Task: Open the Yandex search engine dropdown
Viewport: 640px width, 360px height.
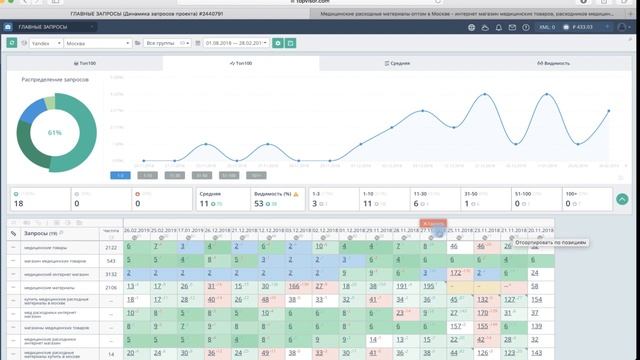Action: pos(46,43)
